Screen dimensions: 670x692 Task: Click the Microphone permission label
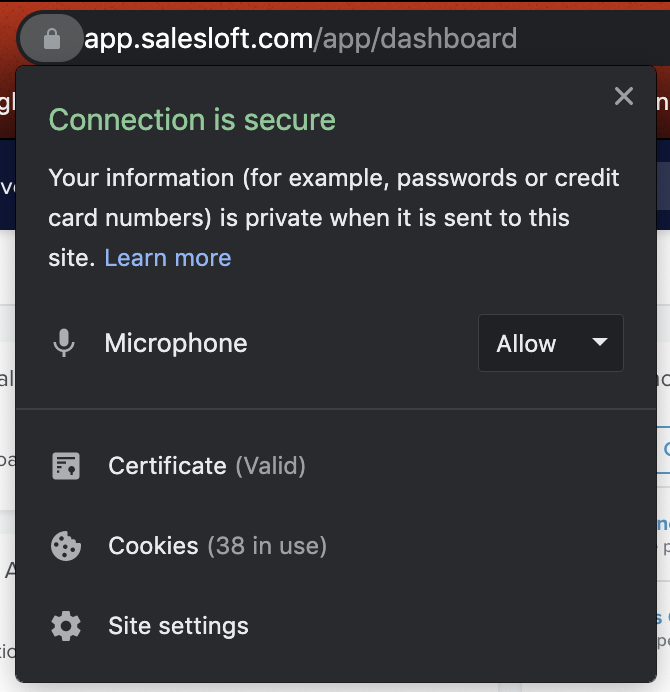(x=176, y=344)
